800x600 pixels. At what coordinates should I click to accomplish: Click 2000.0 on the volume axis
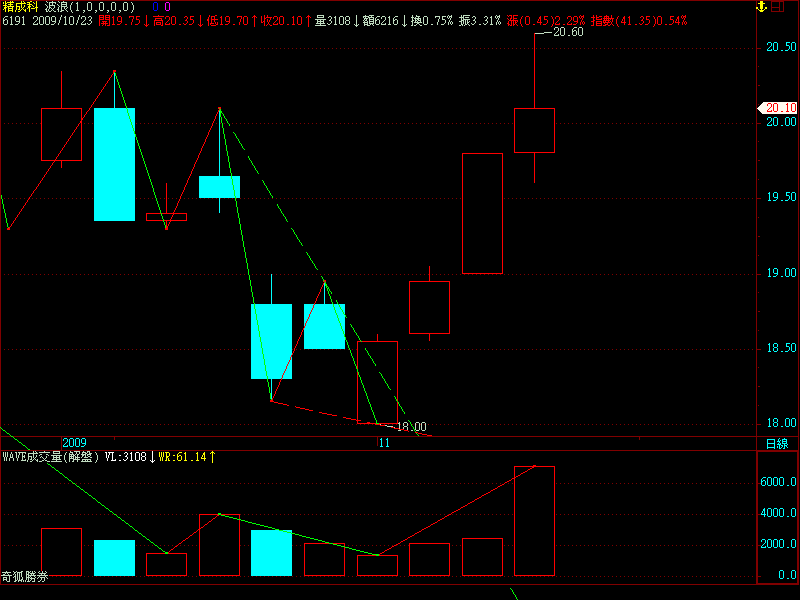pos(778,544)
